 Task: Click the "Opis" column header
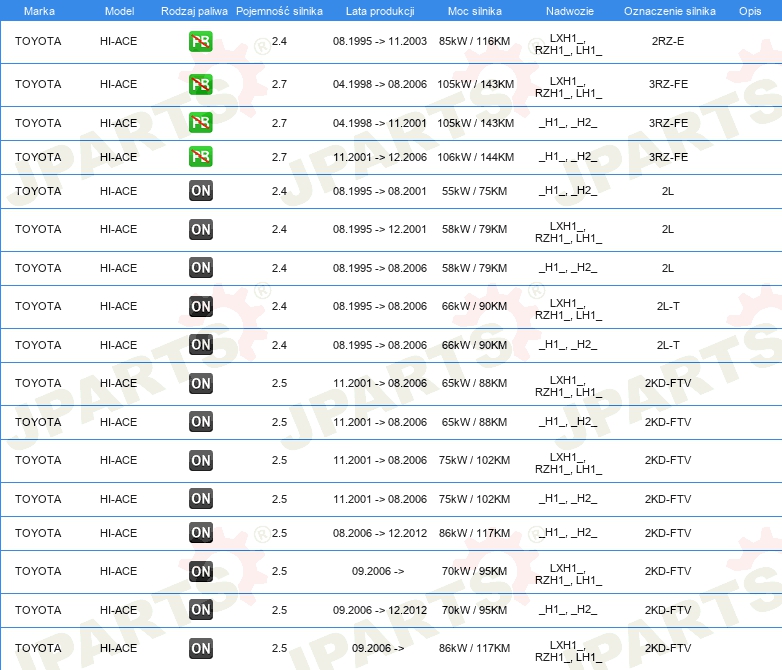(x=749, y=11)
